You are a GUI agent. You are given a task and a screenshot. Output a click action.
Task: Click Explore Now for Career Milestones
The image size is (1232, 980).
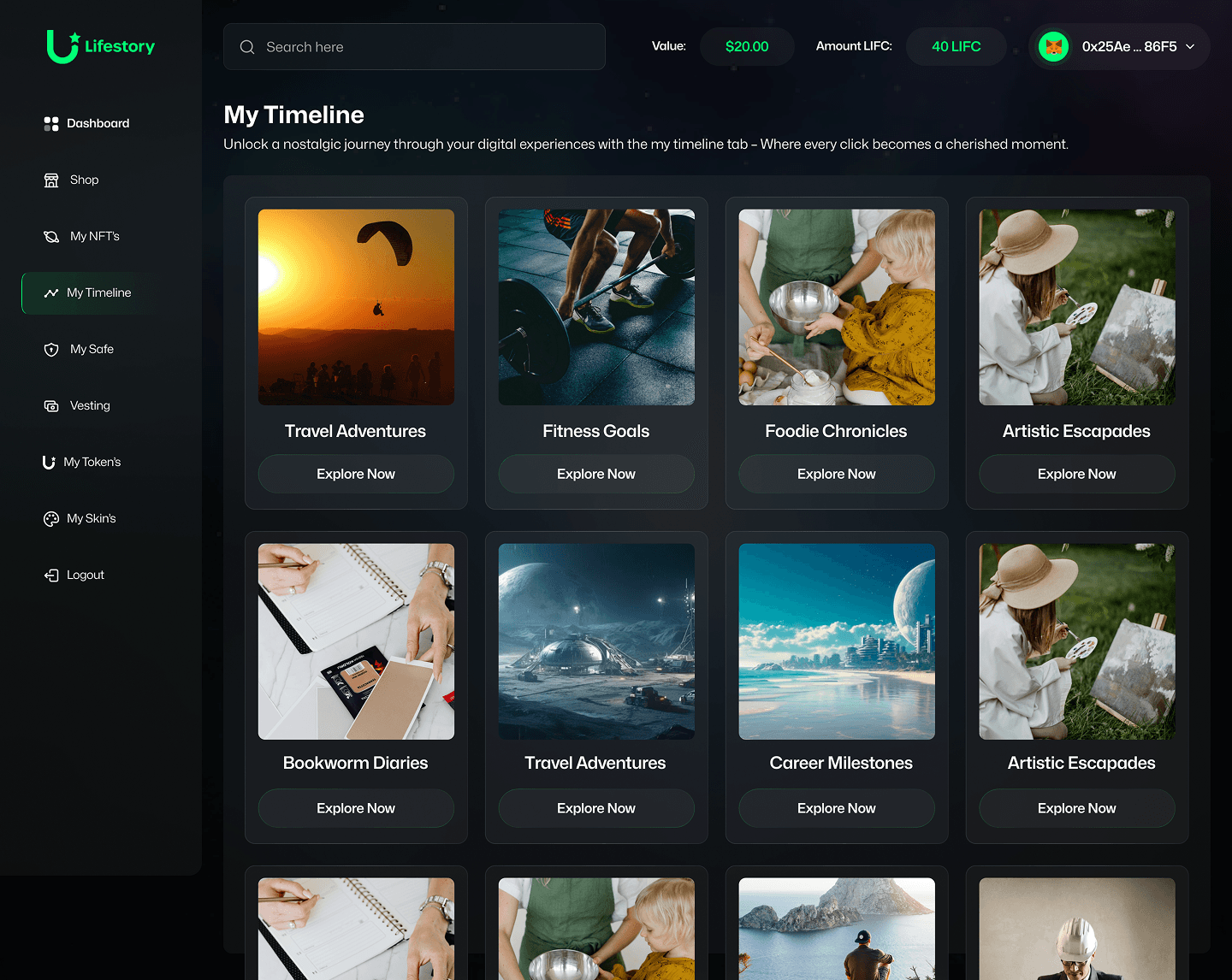coord(837,808)
